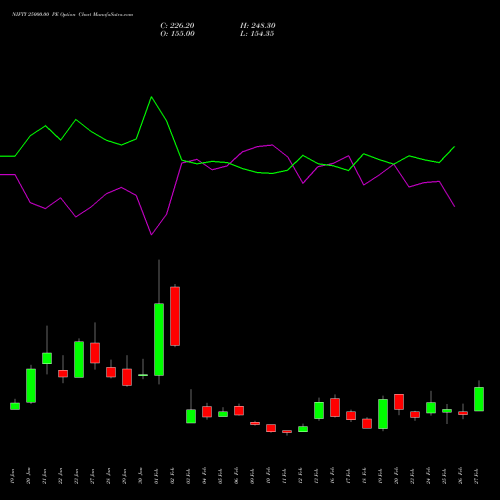Click the close price value C: 226.20

click(x=177, y=26)
